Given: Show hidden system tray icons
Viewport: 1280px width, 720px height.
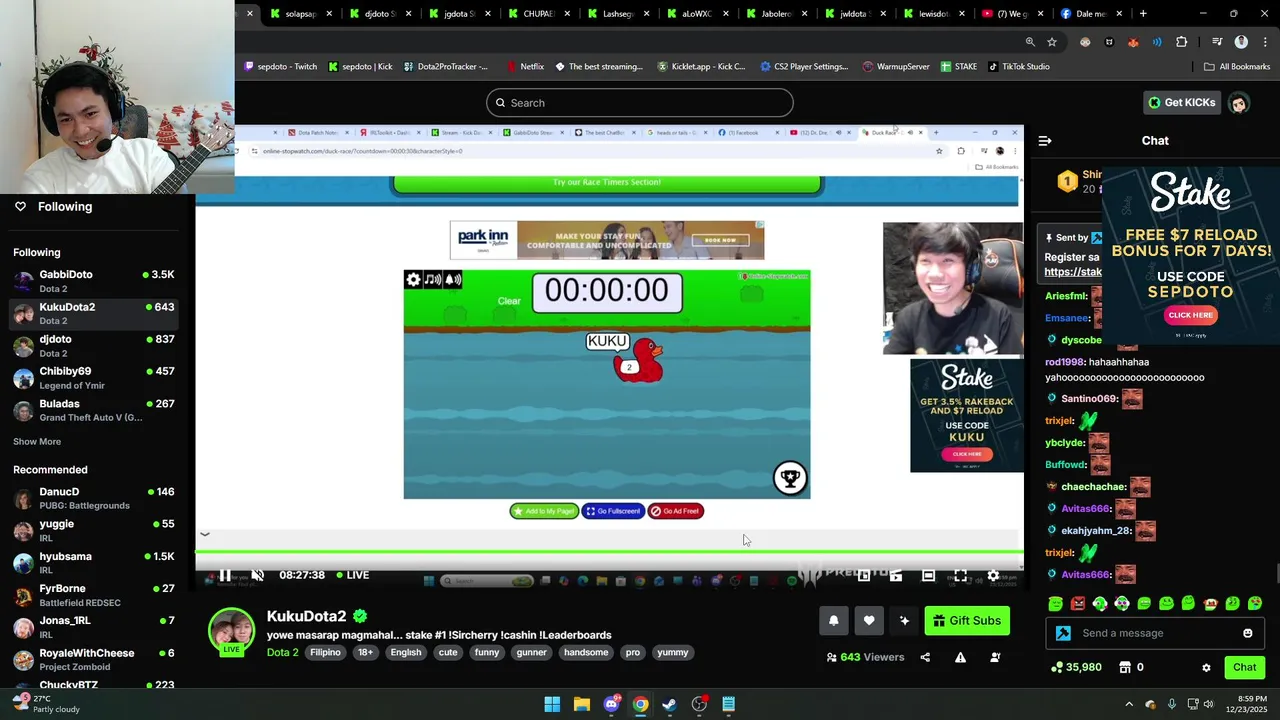Looking at the screenshot, I should (x=1129, y=704).
